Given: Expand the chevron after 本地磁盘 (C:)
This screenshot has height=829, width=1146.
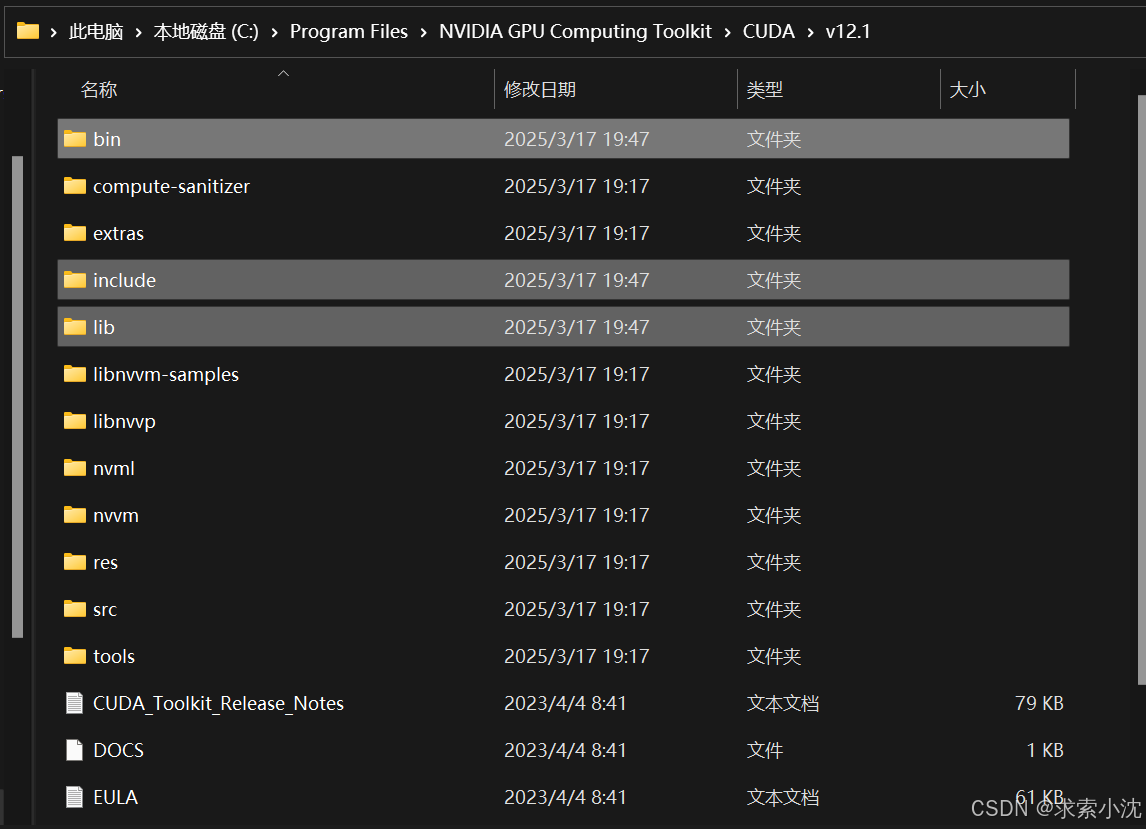Looking at the screenshot, I should 274,32.
